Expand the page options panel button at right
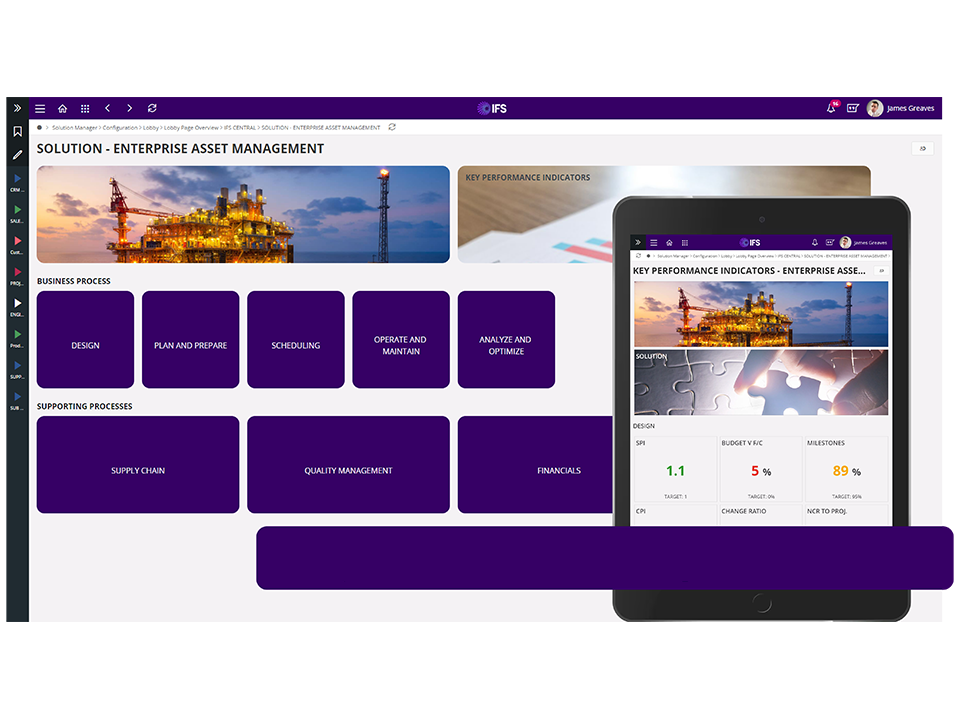 click(x=923, y=148)
